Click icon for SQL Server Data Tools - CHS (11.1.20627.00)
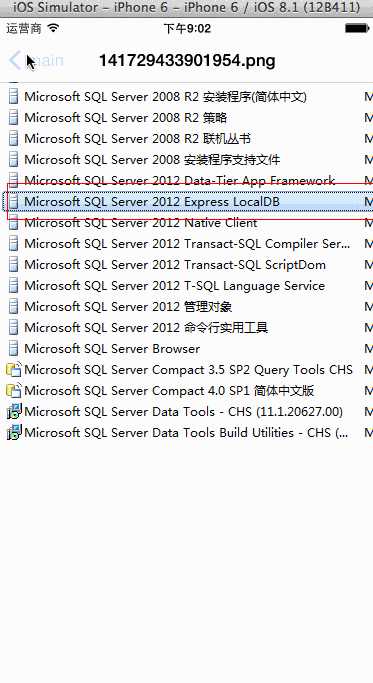 pos(14,412)
